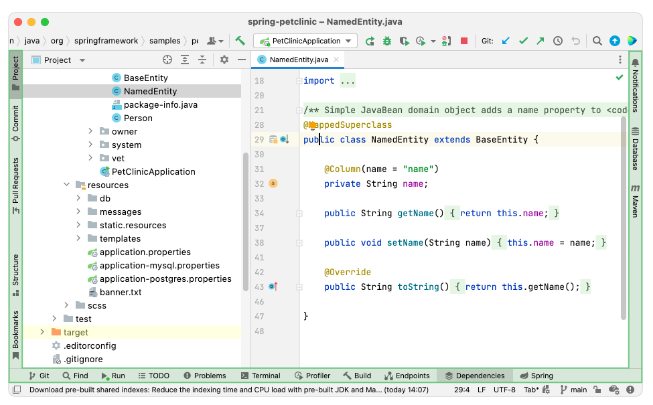Toggle the Database tool window
653x405 pixels.
pos(635,149)
